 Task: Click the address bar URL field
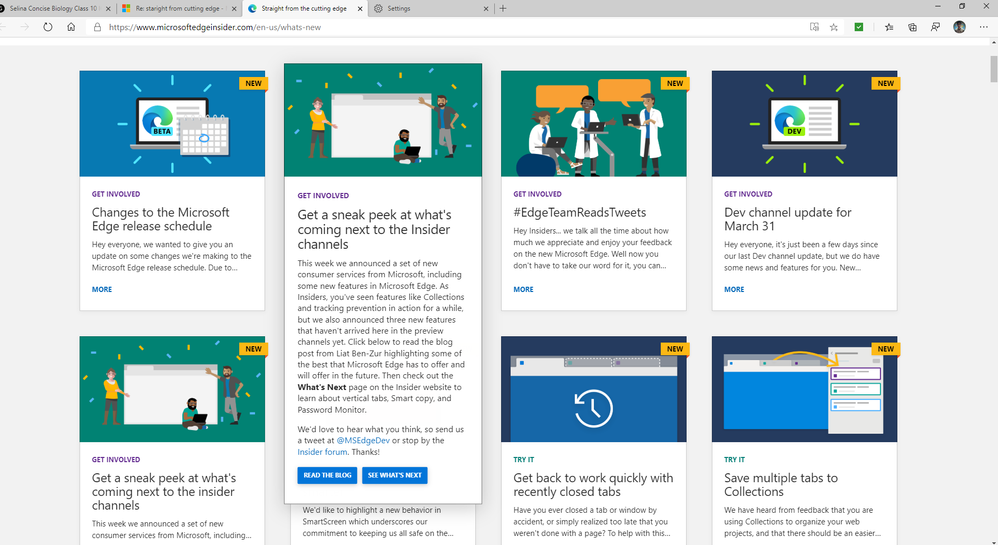coord(446,27)
